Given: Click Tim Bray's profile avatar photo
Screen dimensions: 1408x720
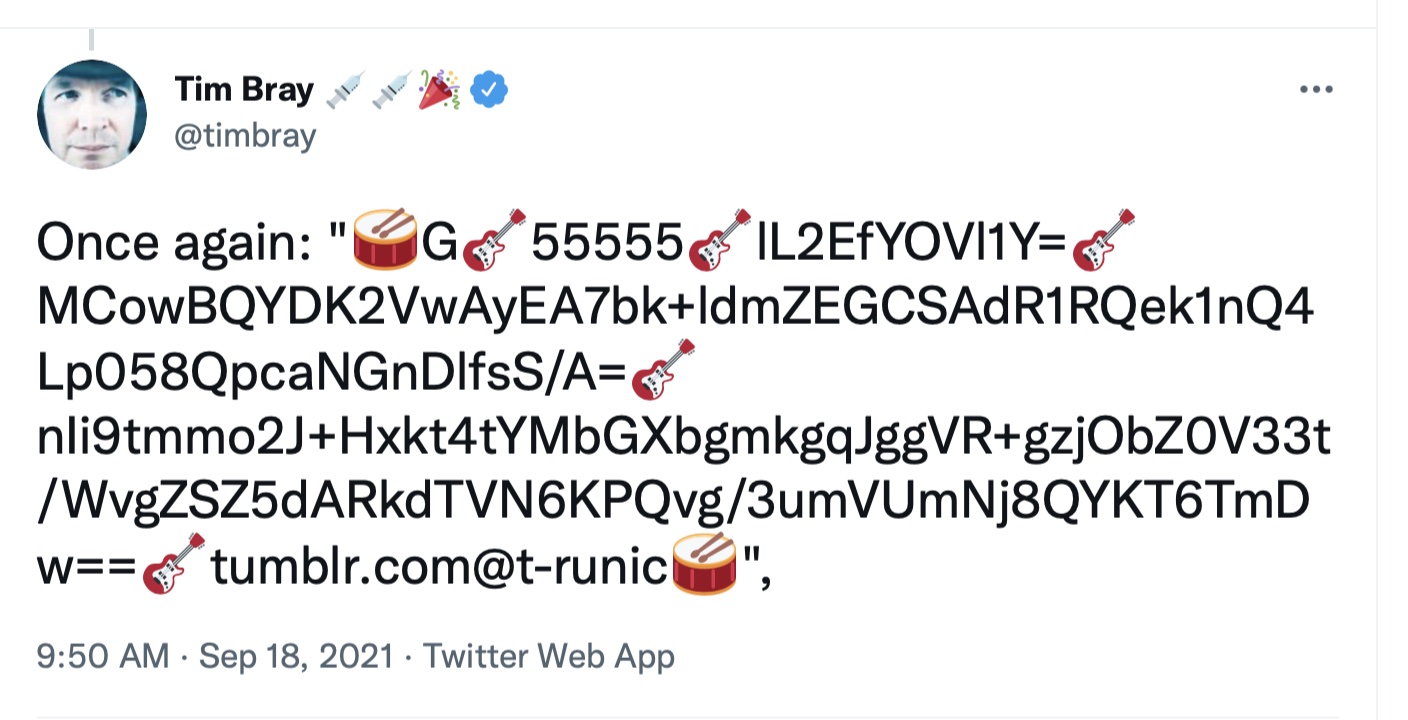Looking at the screenshot, I should click(x=92, y=114).
